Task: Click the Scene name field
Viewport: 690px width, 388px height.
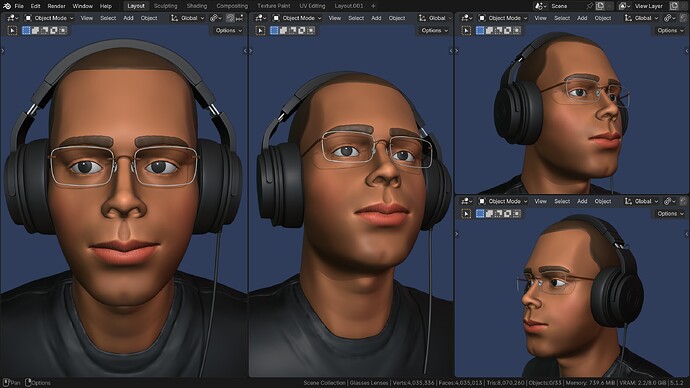Action: [x=567, y=6]
